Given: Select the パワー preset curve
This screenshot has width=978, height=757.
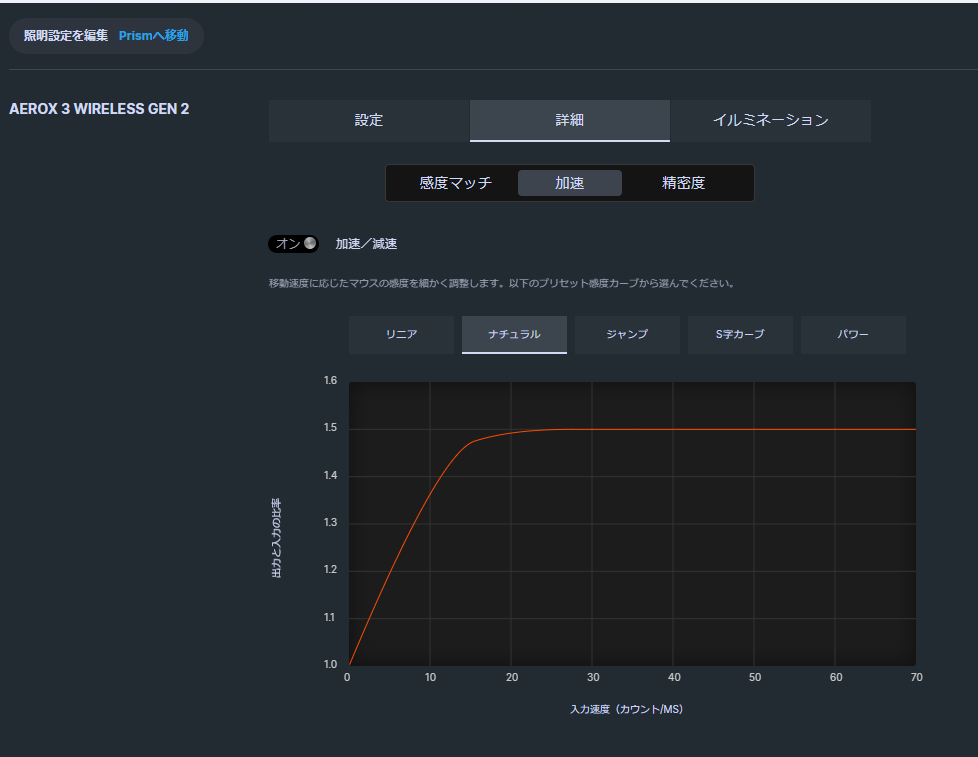Looking at the screenshot, I should coord(853,335).
